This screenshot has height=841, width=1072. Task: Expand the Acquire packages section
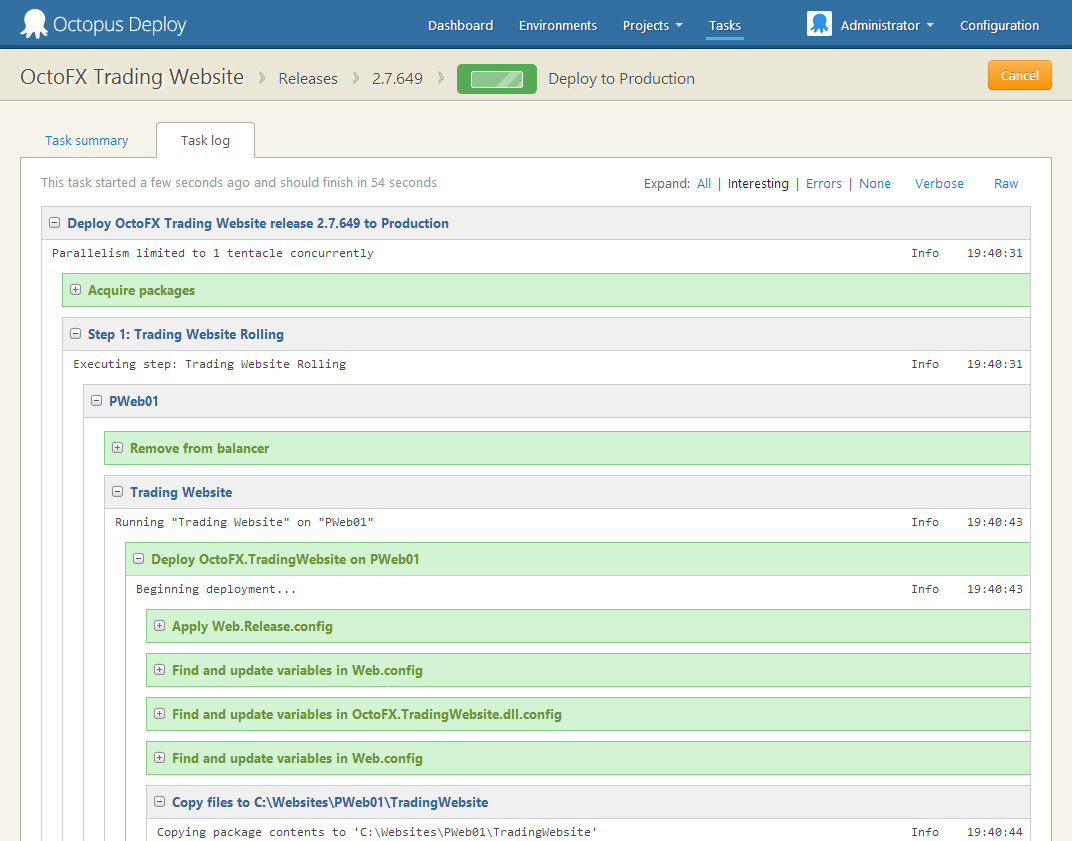(76, 290)
